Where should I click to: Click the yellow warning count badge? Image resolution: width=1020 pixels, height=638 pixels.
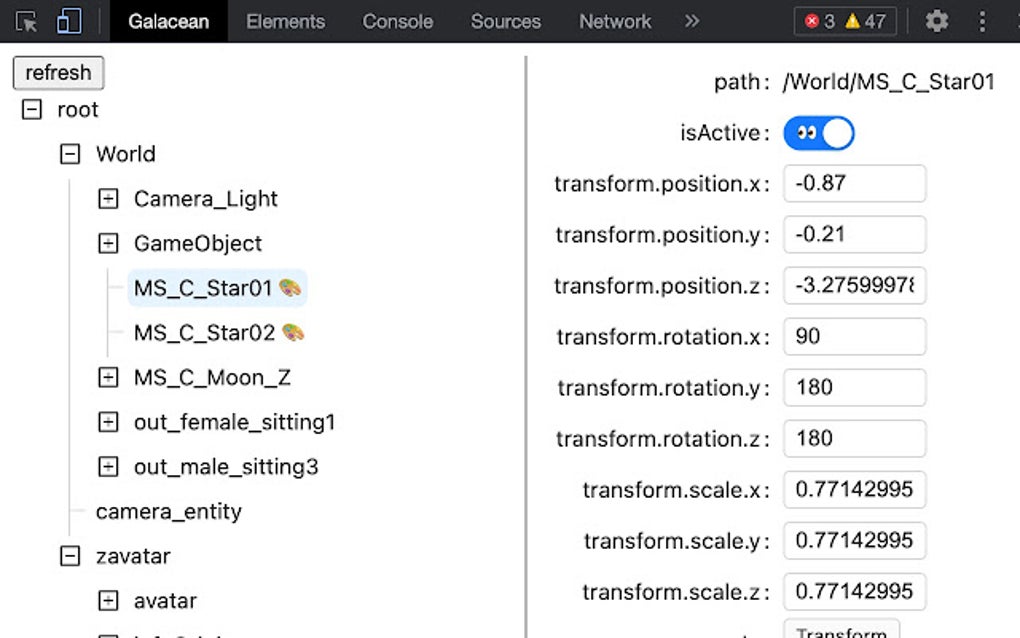tap(866, 21)
